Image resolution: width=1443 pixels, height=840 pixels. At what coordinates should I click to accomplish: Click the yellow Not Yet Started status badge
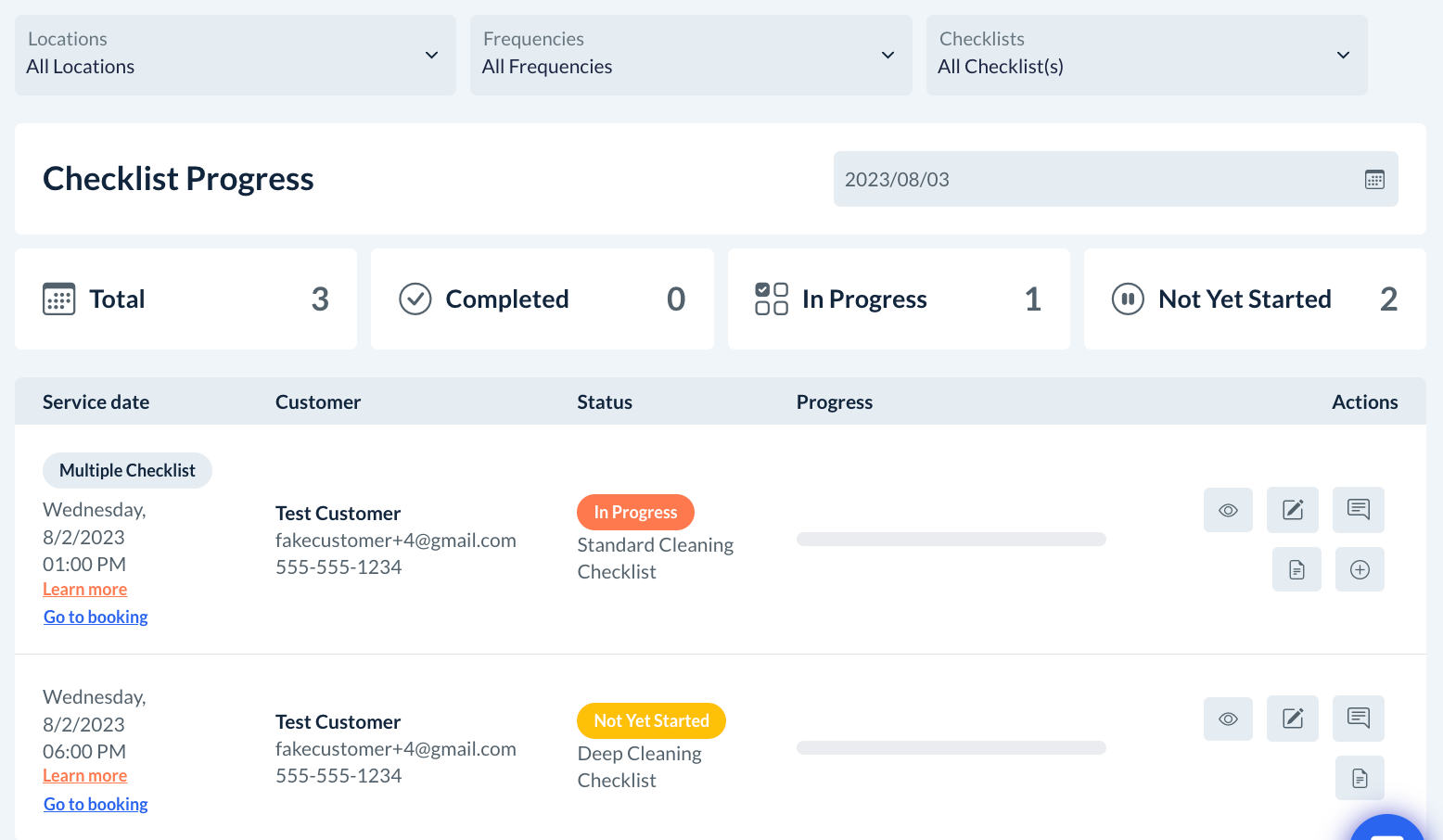[x=651, y=720]
